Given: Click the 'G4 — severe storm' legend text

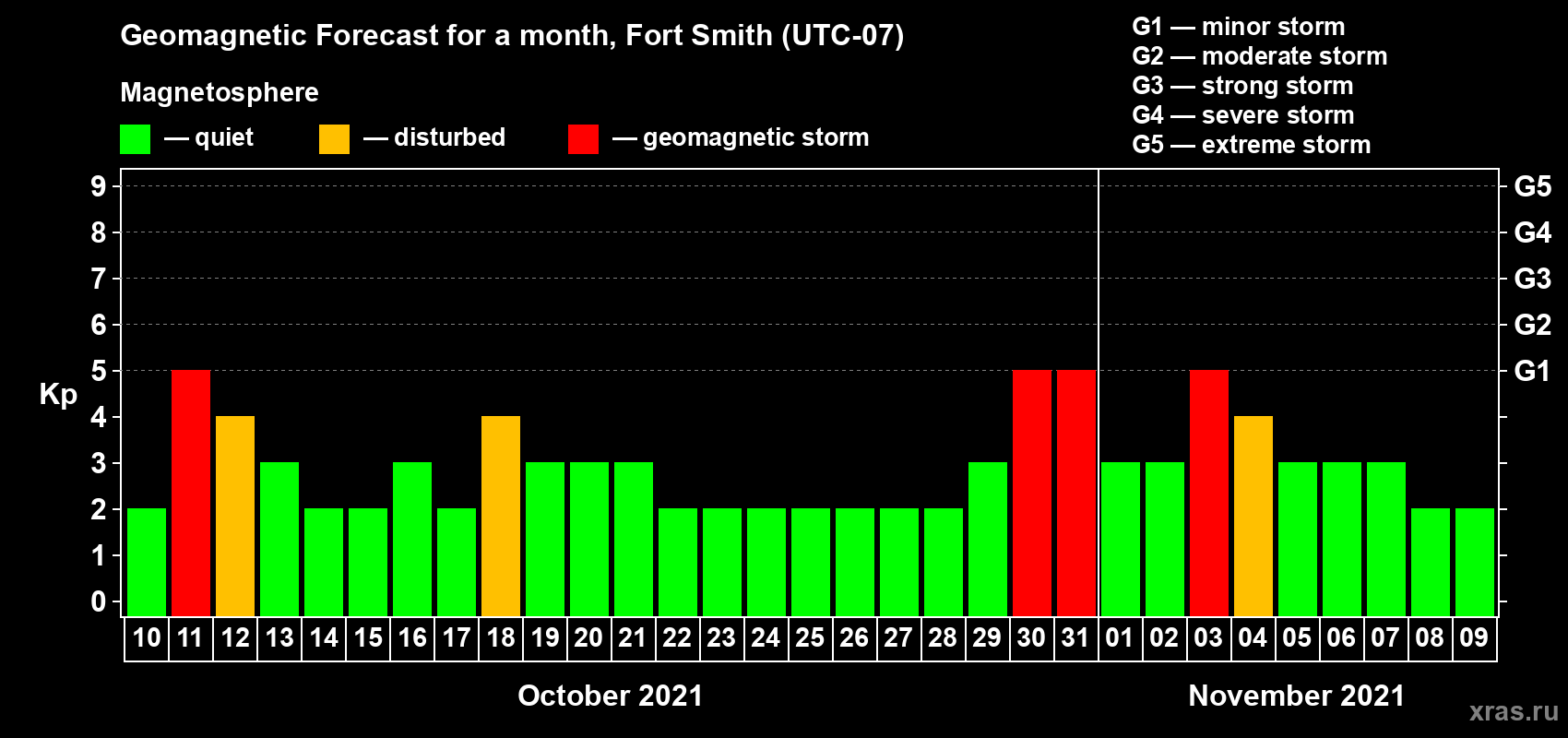Looking at the screenshot, I should click(1243, 115).
